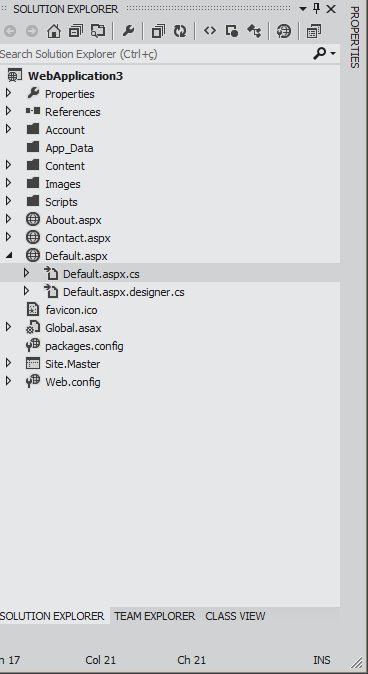Screen dimensions: 368x674
Task: Click the Properties wrench toolbar icon
Action: [x=128, y=31]
